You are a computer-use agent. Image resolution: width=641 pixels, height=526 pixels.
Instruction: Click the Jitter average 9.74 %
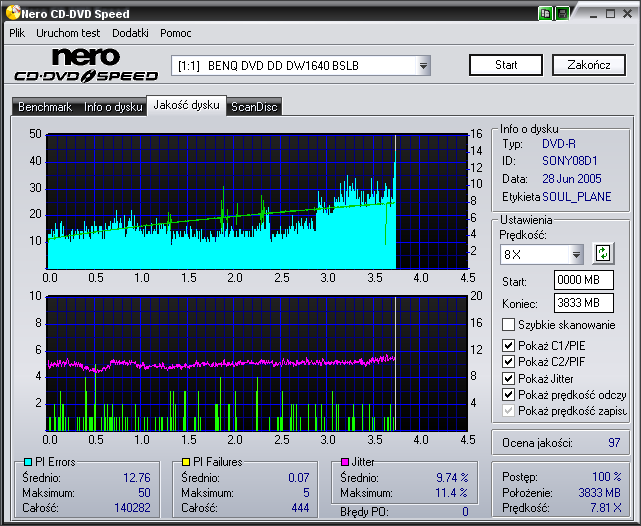(x=452, y=477)
